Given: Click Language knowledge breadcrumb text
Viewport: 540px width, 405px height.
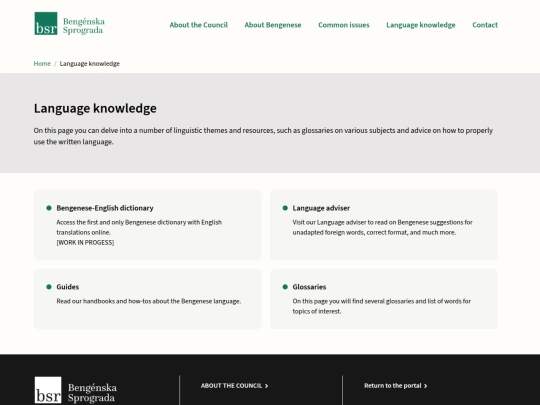Looking at the screenshot, I should coord(90,63).
